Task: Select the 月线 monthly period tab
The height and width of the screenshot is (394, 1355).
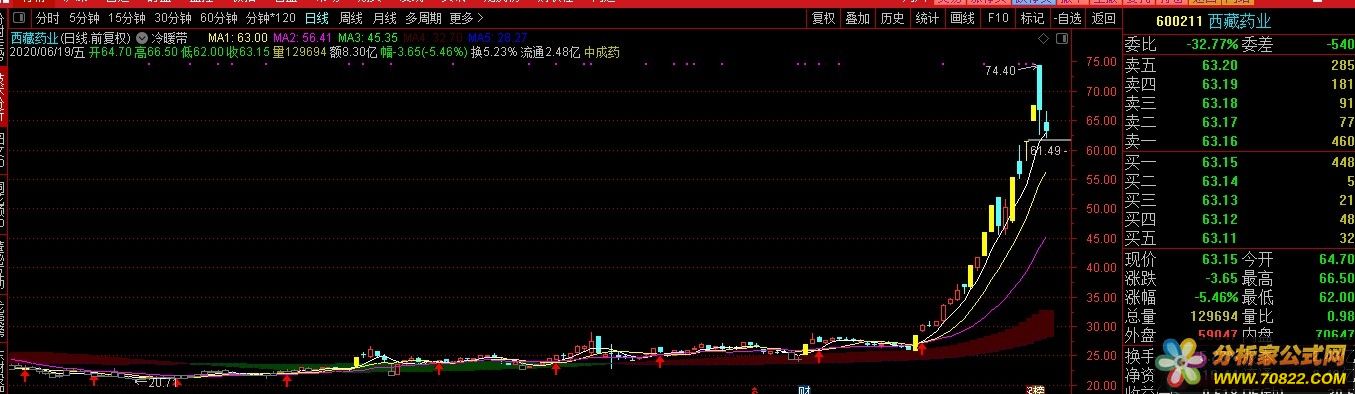Action: coord(384,18)
